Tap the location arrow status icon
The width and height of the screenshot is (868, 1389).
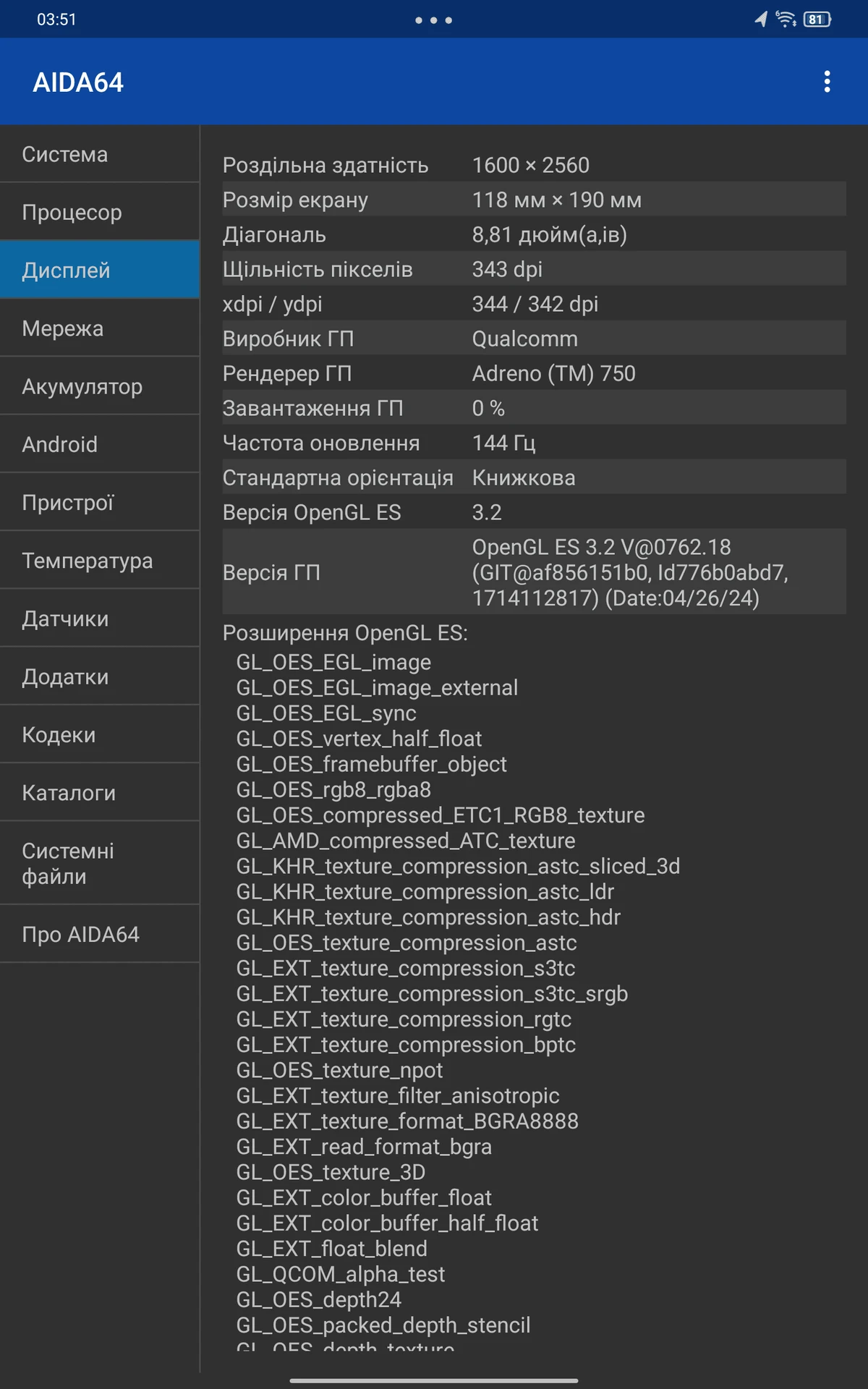(761, 19)
